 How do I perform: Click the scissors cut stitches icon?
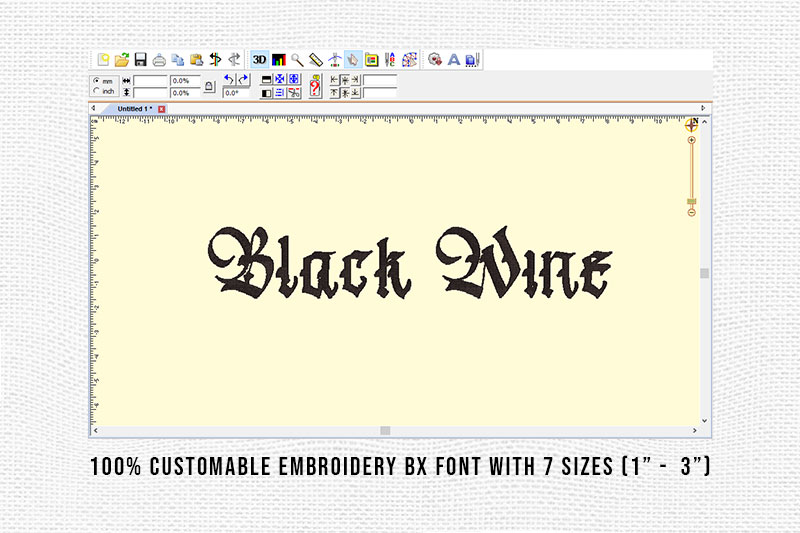293,93
